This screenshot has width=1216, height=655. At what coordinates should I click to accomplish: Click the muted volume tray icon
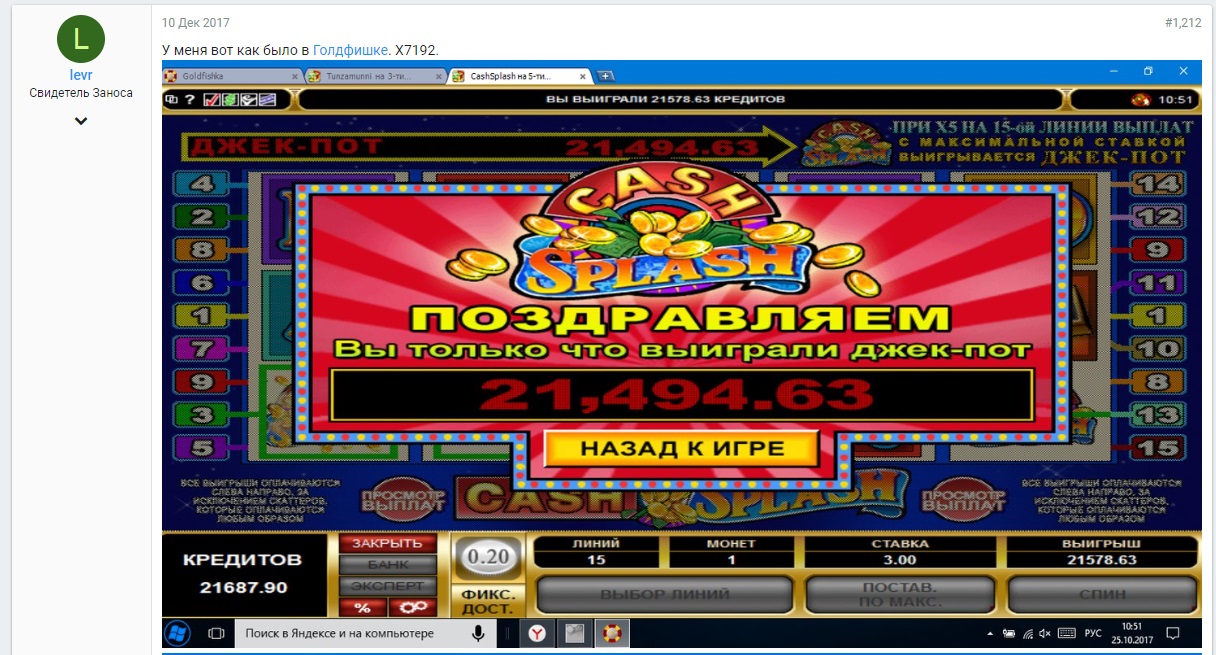click(1044, 633)
